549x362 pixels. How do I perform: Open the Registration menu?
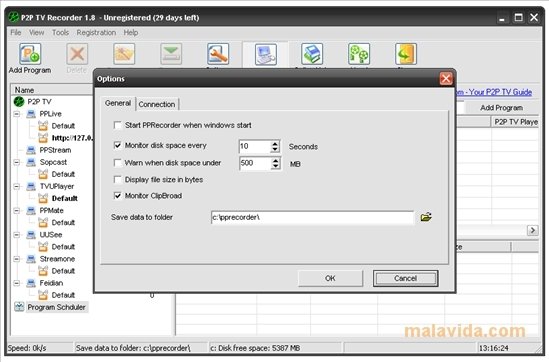pyautogui.click(x=96, y=33)
